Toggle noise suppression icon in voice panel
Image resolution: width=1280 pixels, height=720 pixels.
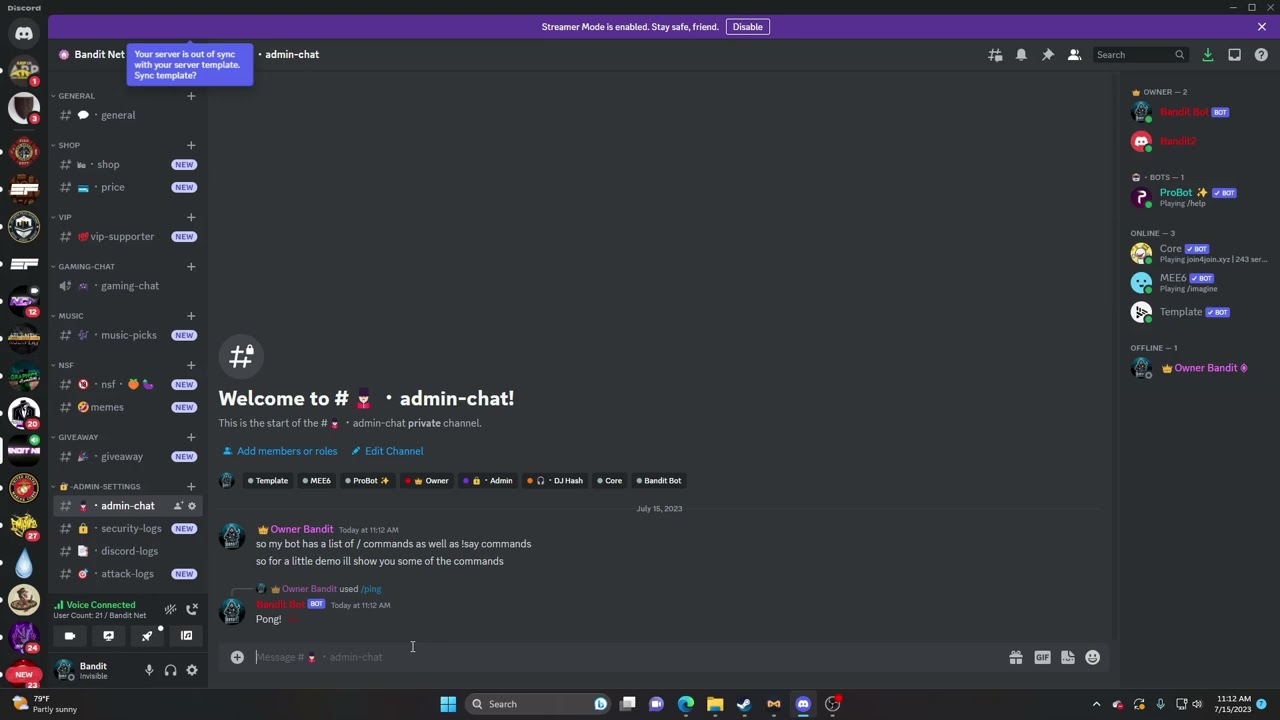pos(170,609)
